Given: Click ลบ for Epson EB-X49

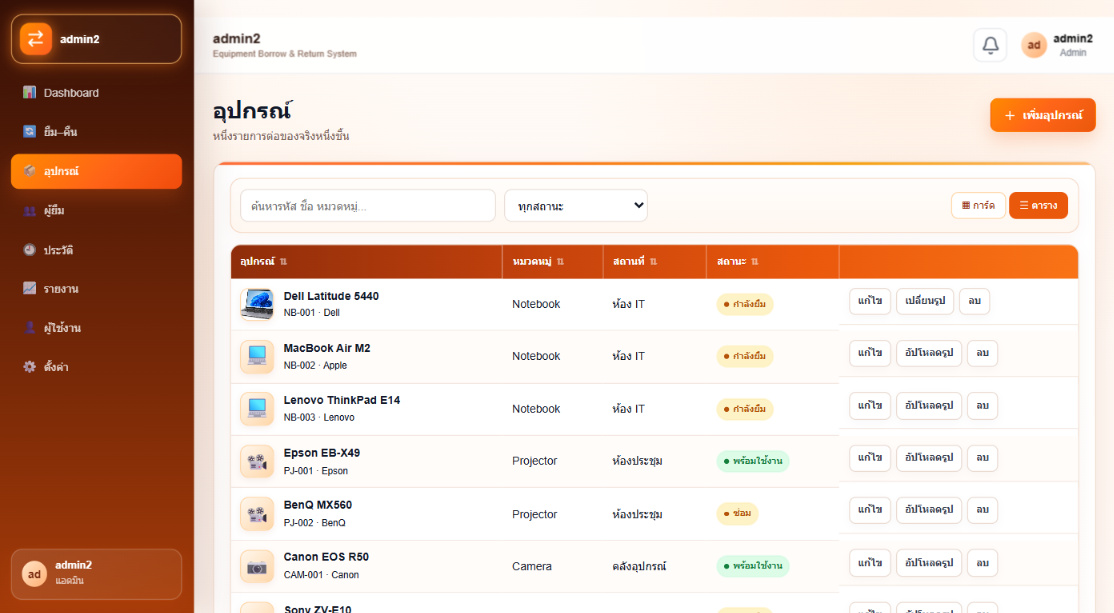Looking at the screenshot, I should [x=983, y=457].
